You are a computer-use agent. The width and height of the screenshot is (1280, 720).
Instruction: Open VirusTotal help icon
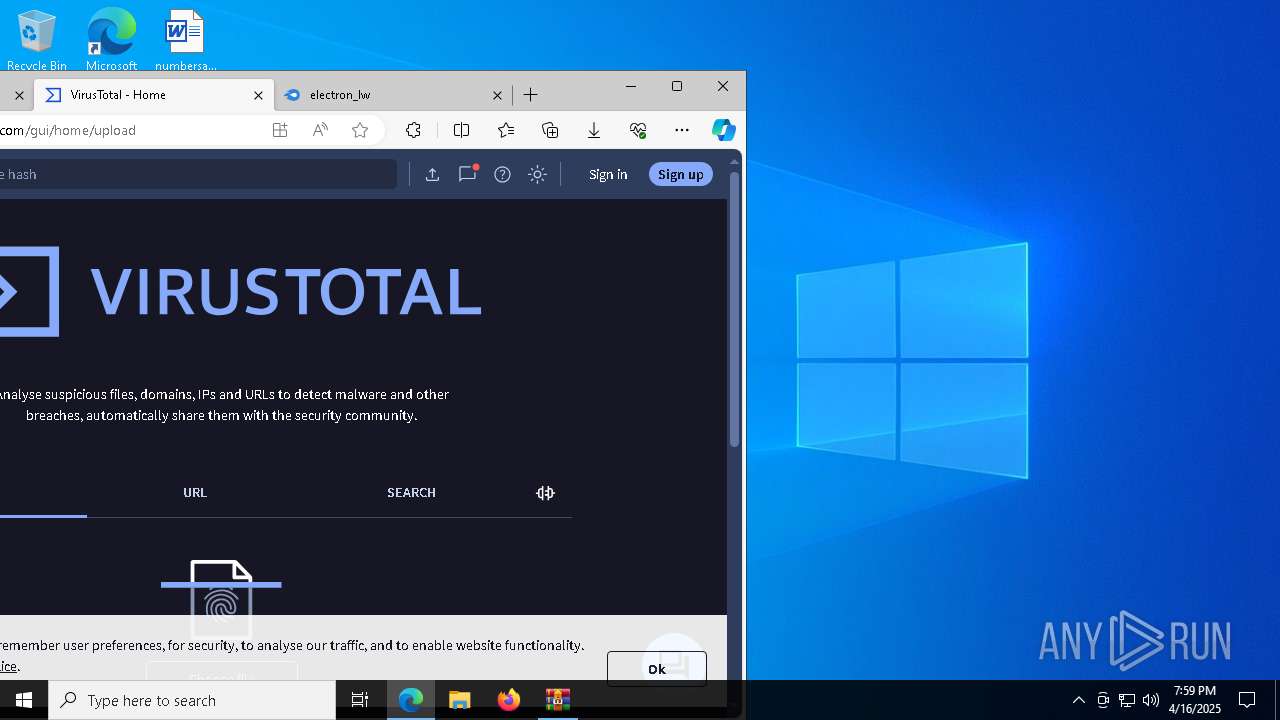pos(502,174)
